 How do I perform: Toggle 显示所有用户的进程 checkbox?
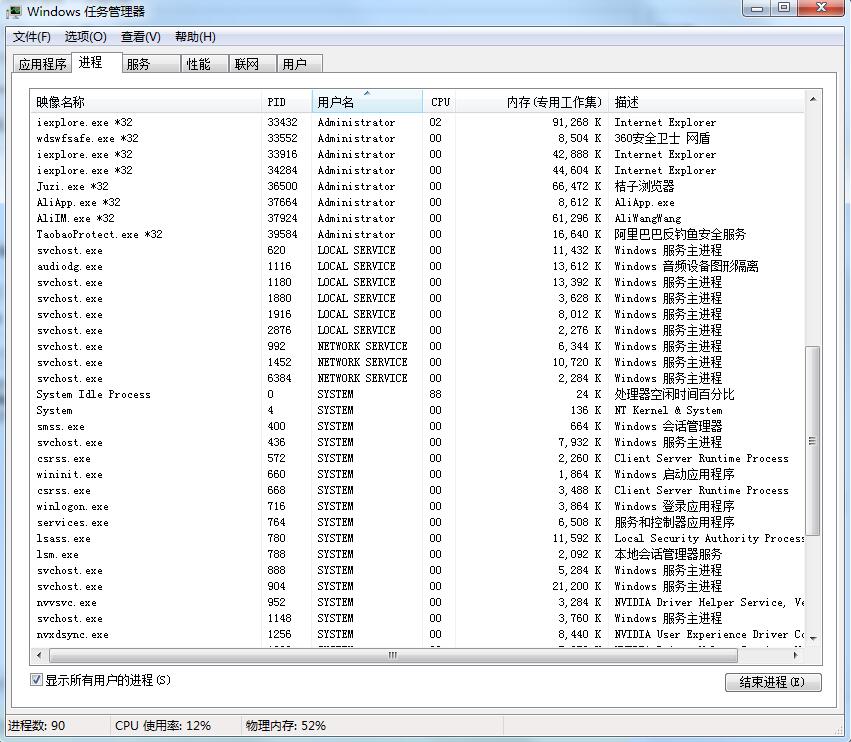click(37, 680)
